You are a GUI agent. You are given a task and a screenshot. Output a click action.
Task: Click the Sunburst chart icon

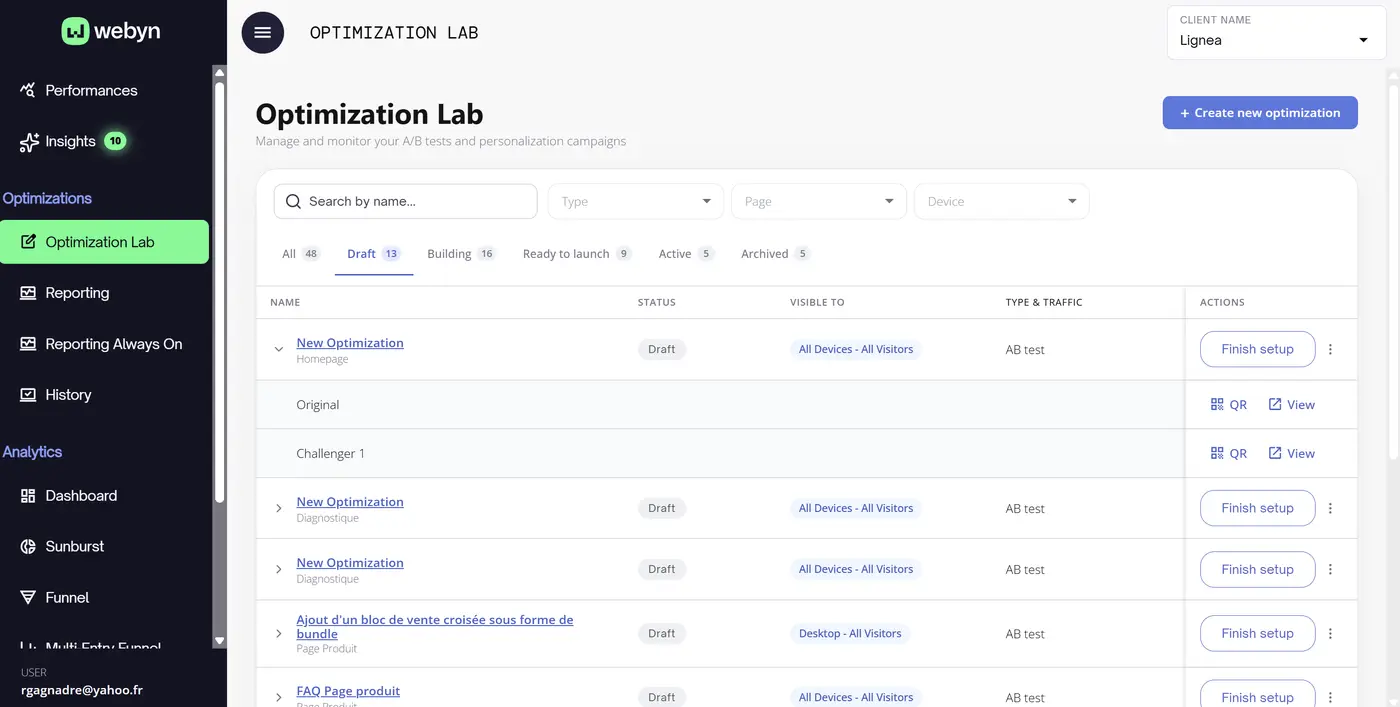tap(28, 547)
